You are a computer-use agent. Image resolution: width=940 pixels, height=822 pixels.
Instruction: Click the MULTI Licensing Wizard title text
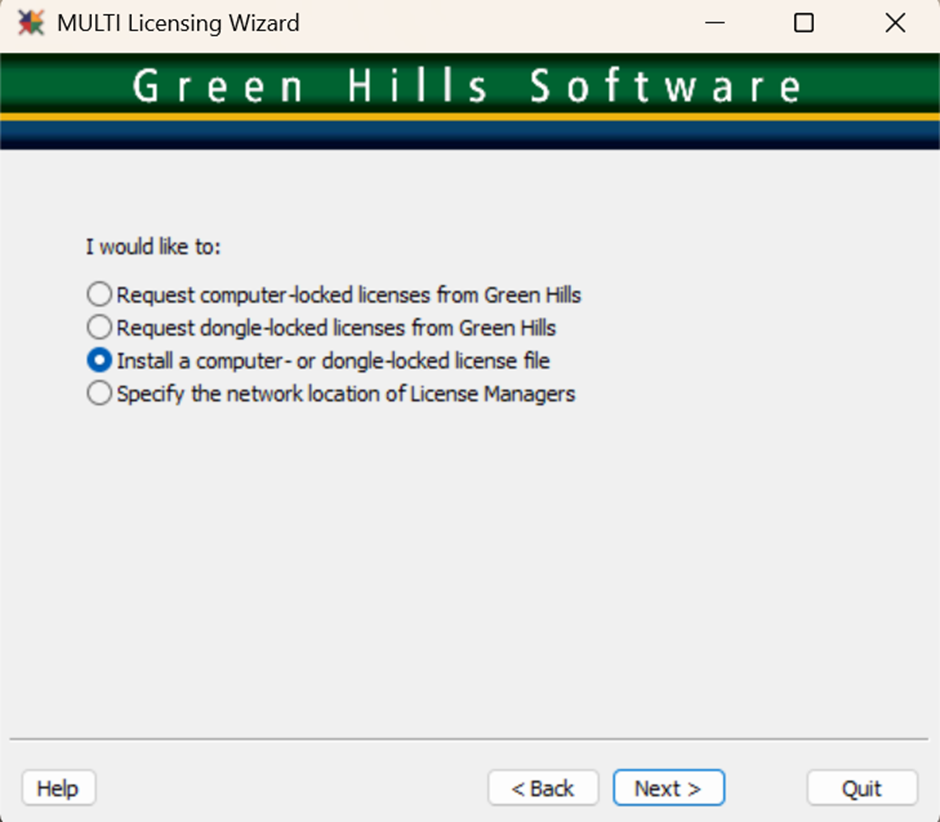178,23
